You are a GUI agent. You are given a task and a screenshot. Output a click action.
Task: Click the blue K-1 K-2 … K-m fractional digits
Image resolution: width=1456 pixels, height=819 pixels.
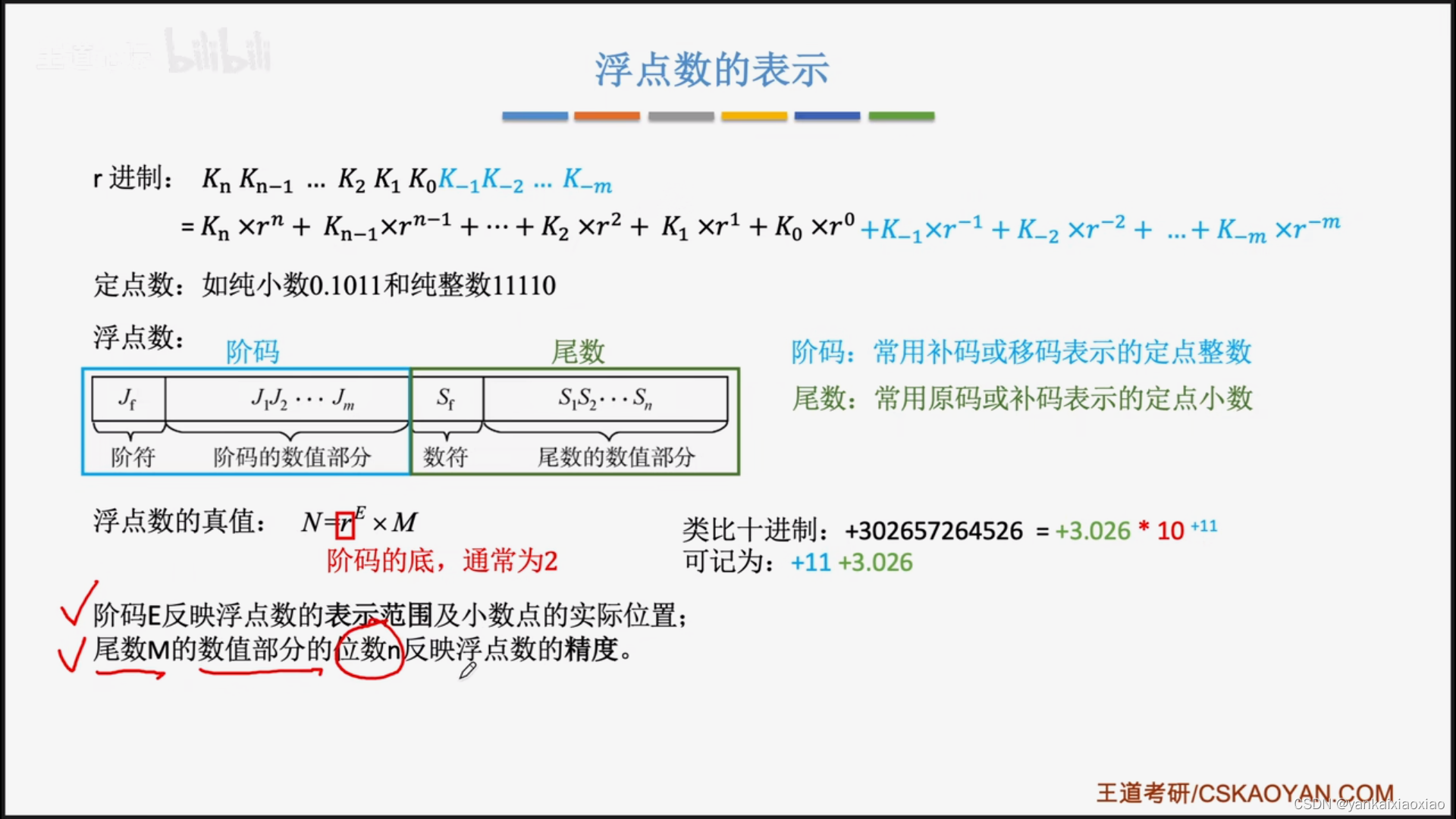pos(525,180)
